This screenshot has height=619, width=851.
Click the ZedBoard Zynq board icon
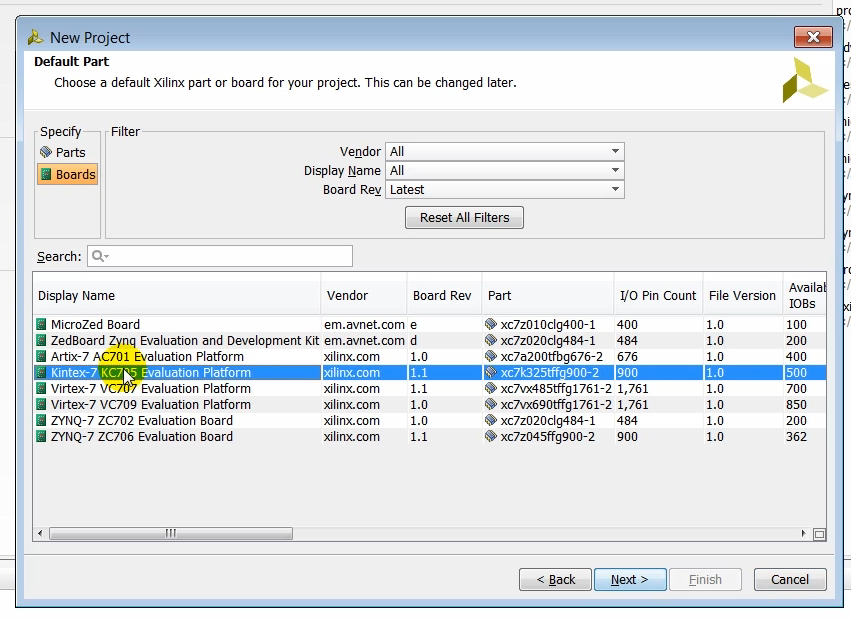[x=42, y=341]
